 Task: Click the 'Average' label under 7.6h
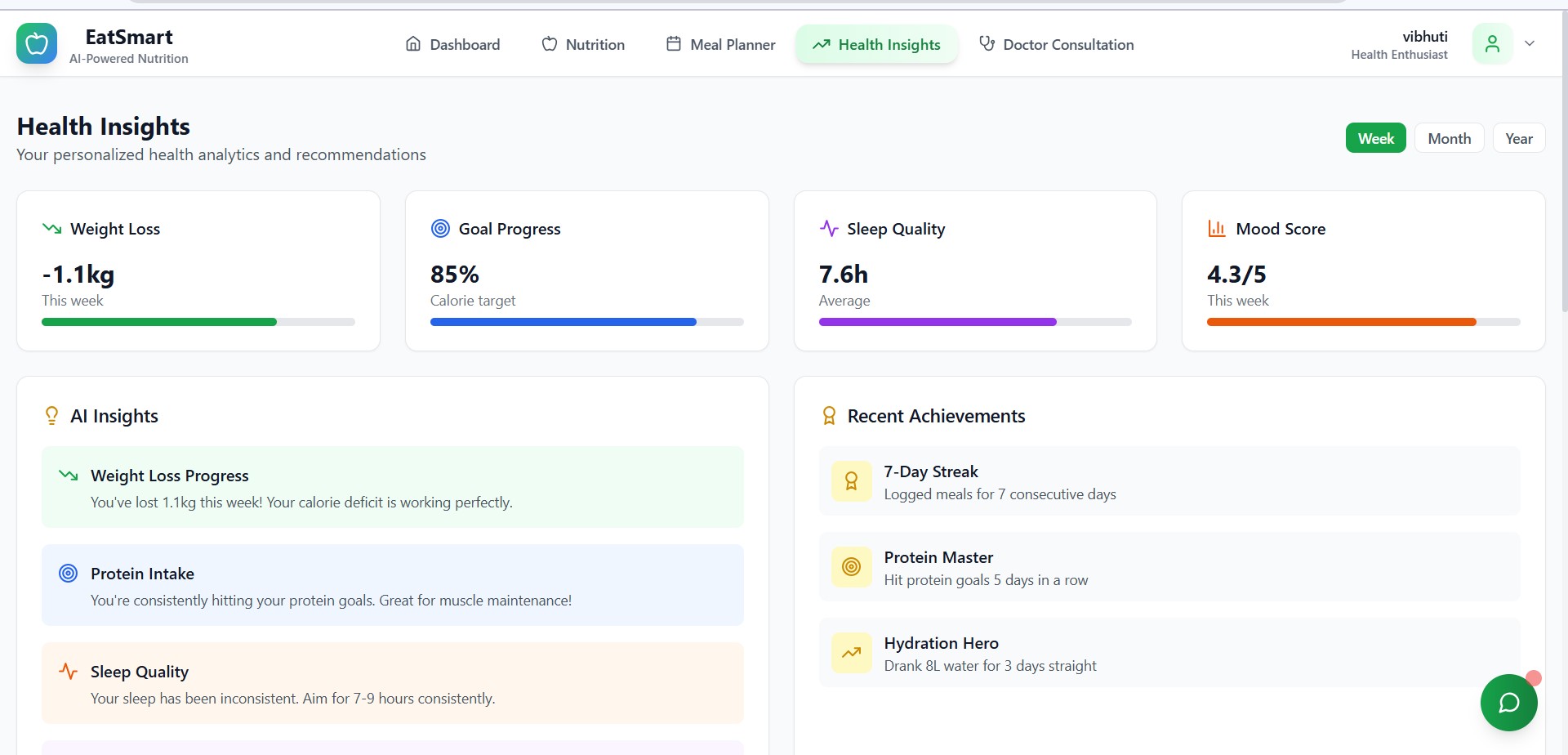pos(844,301)
